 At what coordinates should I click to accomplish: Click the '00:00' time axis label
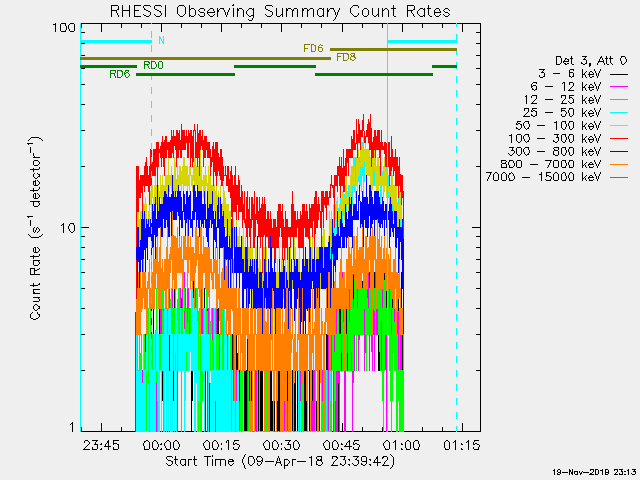click(161, 445)
